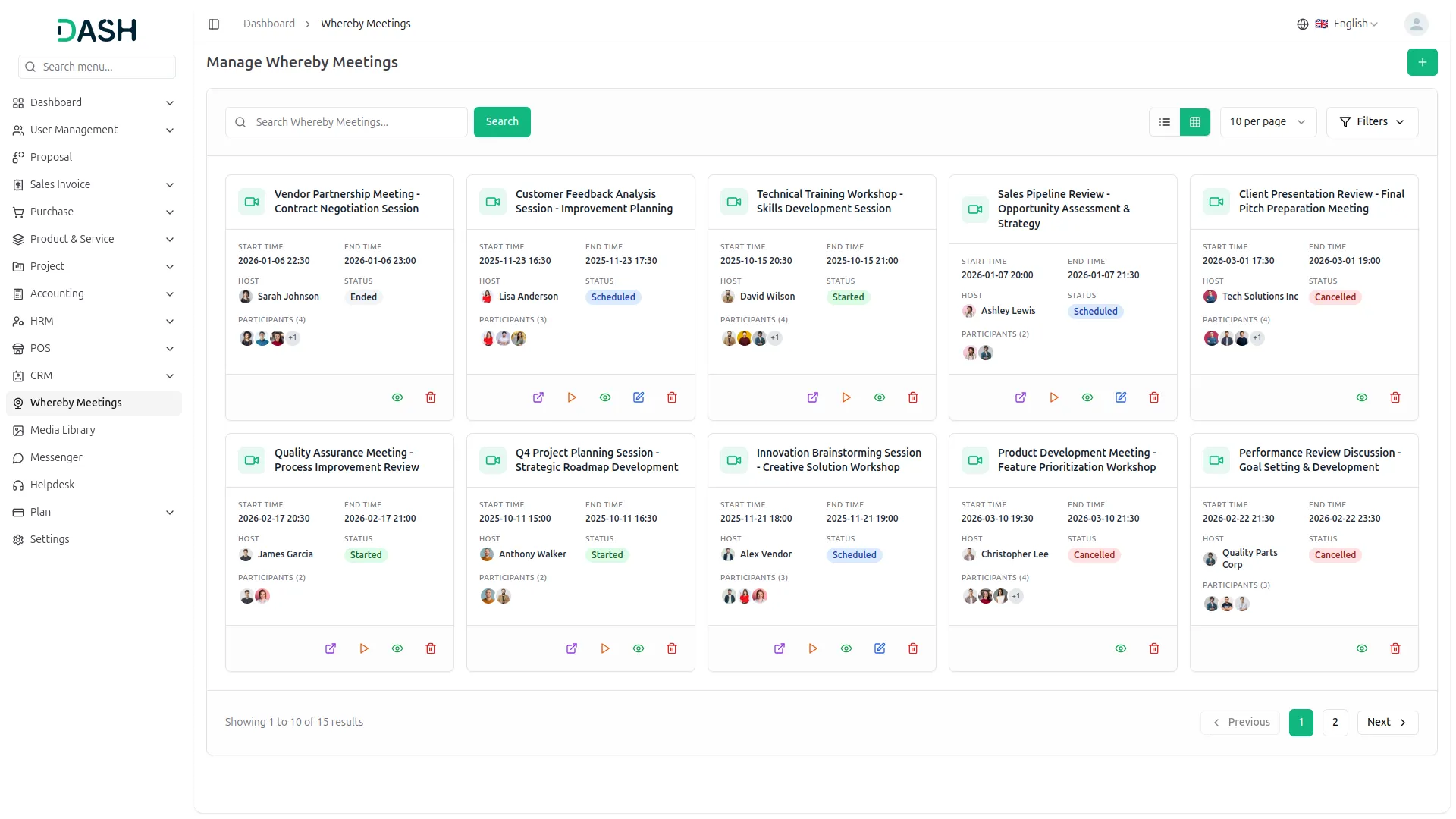Expand the User Management menu
The width and height of the screenshot is (1456, 819).
(x=94, y=130)
